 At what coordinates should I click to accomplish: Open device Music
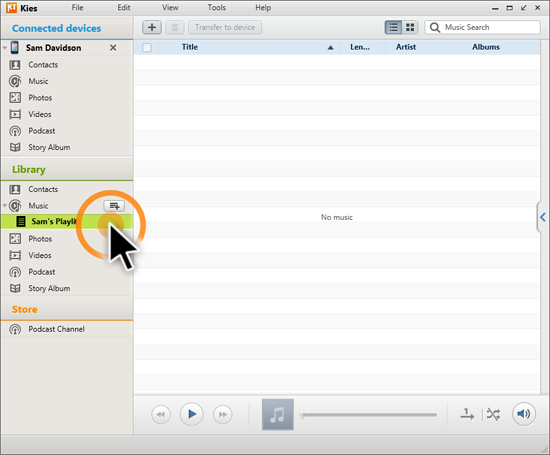[x=38, y=81]
